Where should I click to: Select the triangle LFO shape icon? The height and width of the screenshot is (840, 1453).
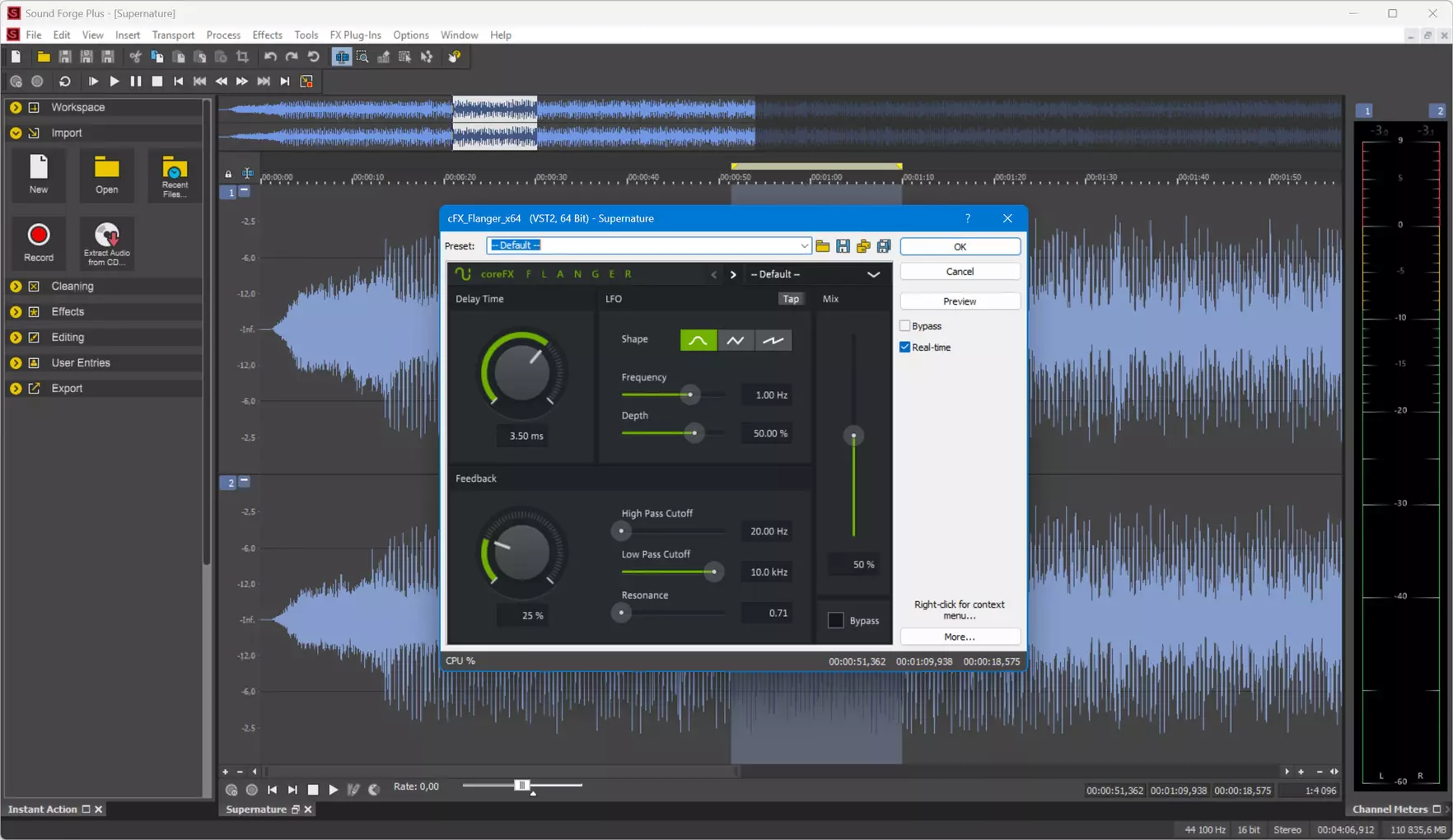point(735,340)
